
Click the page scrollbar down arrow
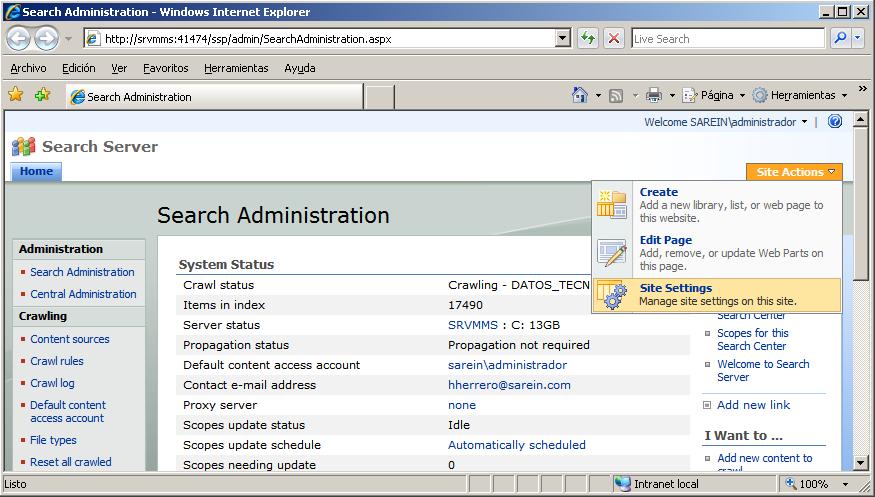tap(860, 462)
